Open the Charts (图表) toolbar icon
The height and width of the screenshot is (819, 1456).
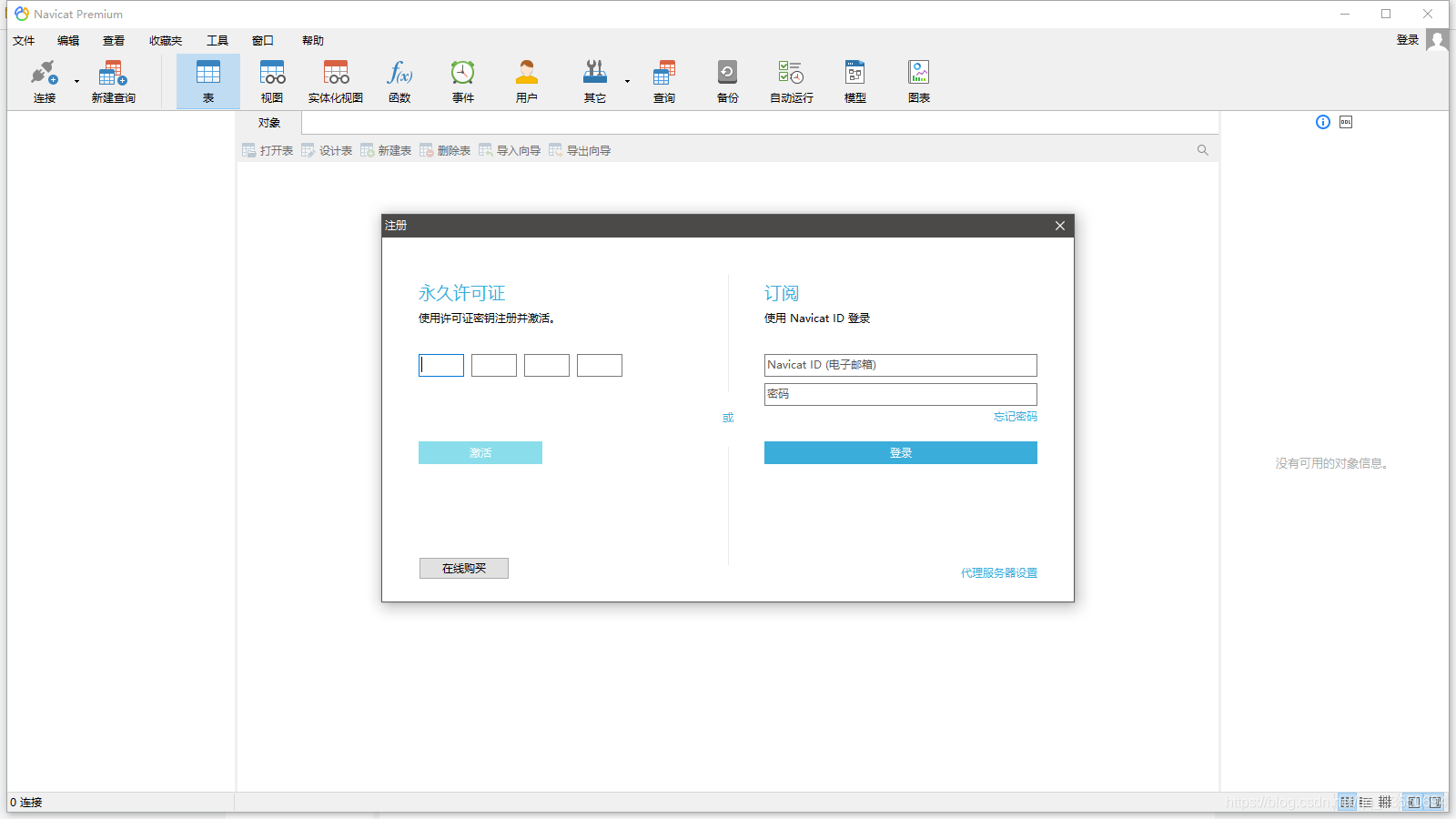[919, 73]
